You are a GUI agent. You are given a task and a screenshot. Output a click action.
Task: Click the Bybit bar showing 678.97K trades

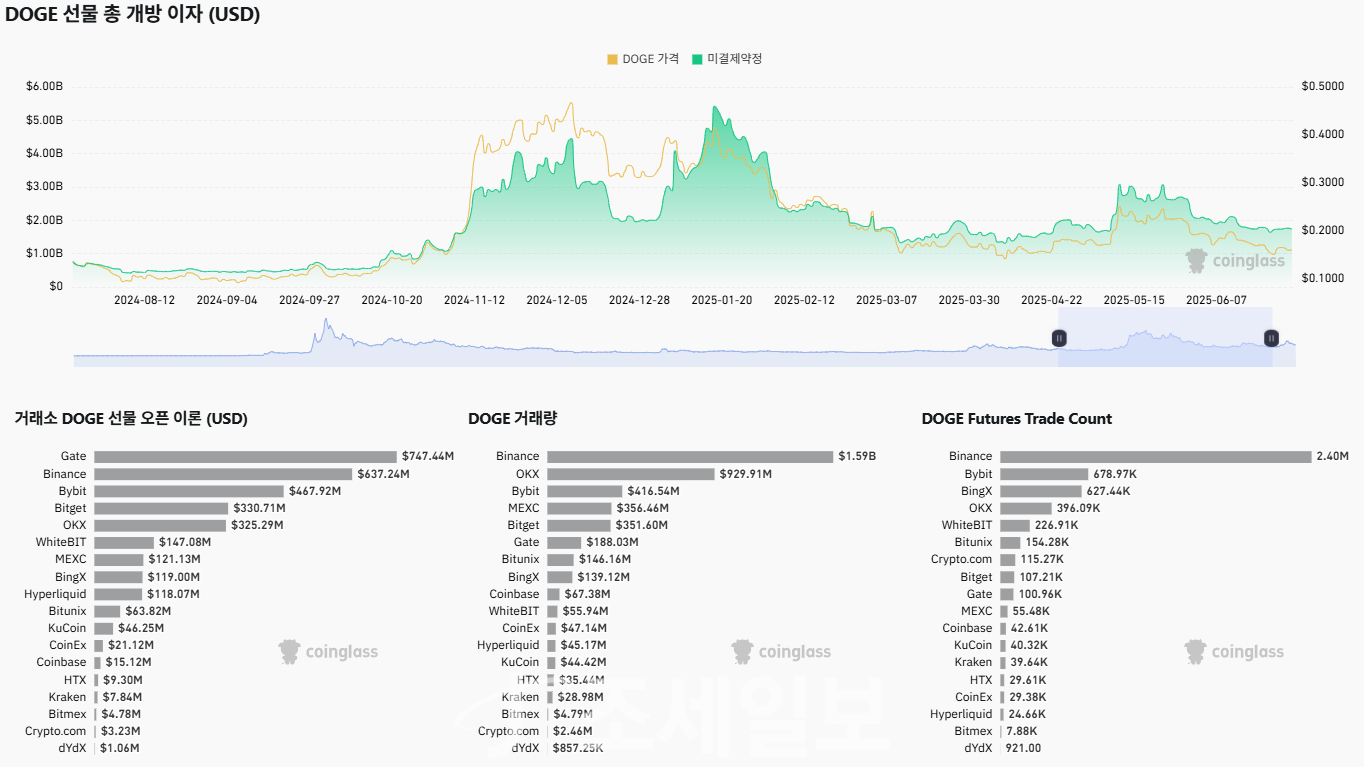1043,474
